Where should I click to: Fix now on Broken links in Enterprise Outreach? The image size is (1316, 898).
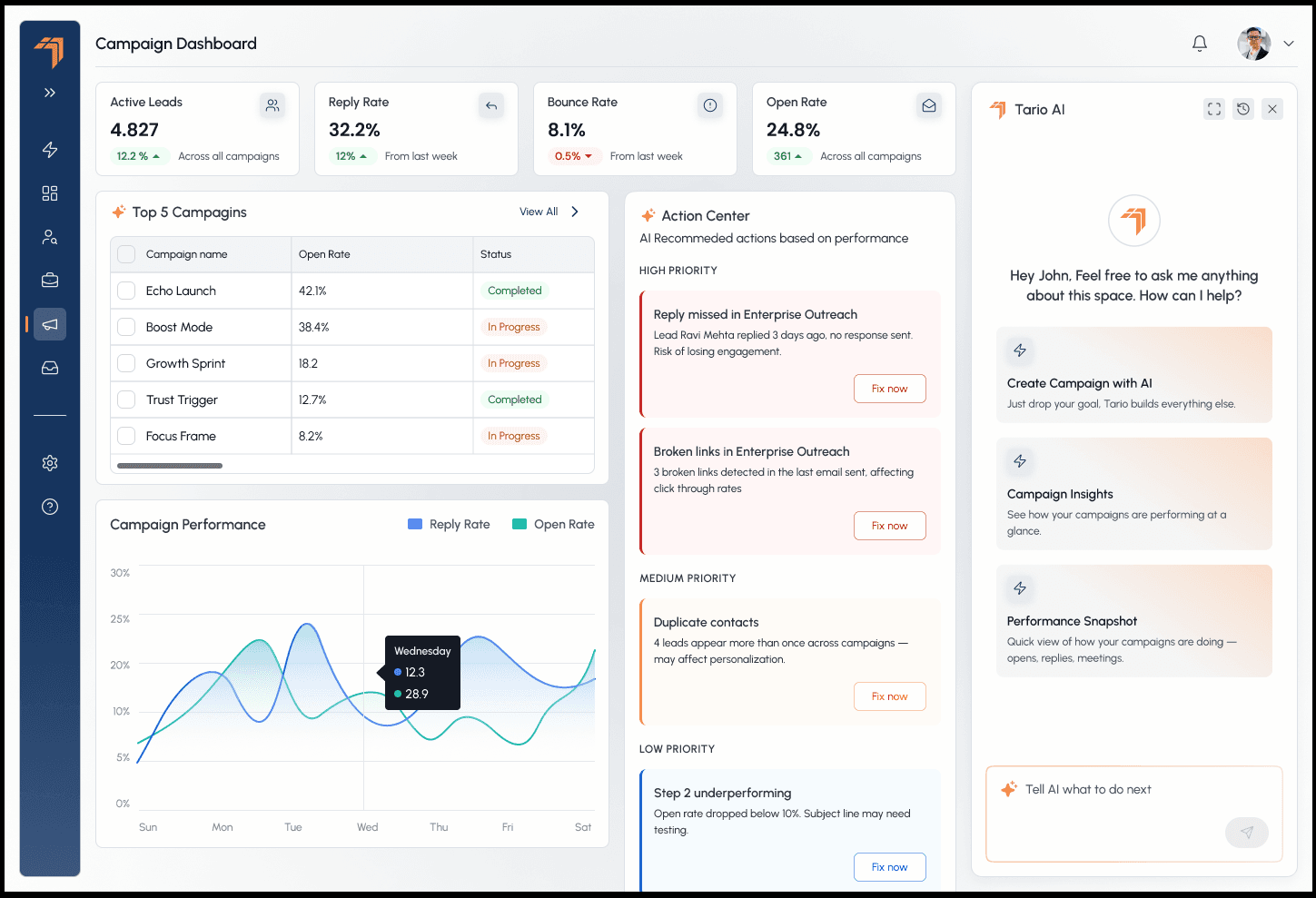coord(889,525)
